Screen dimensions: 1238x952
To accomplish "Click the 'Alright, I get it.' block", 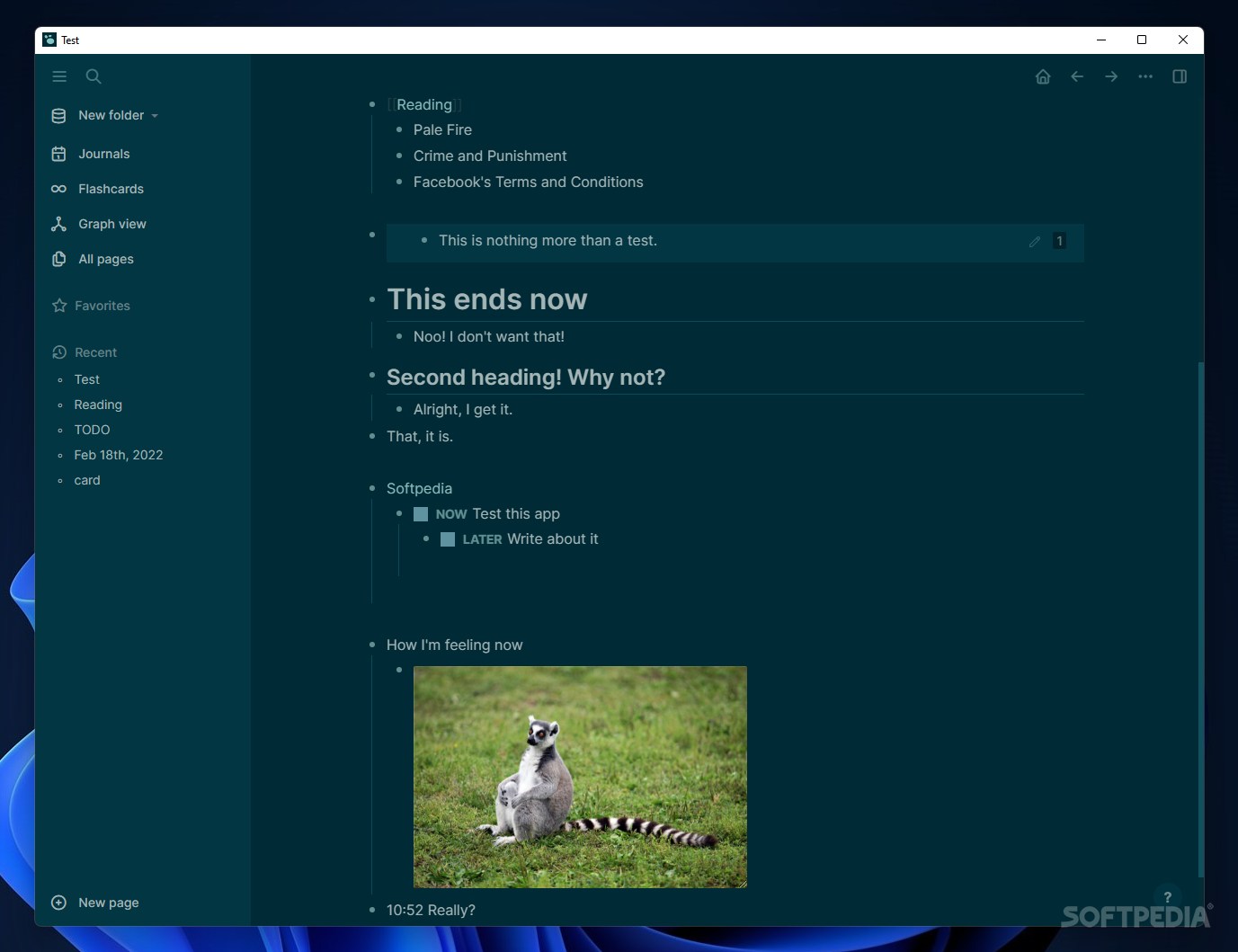I will pyautogui.click(x=463, y=409).
